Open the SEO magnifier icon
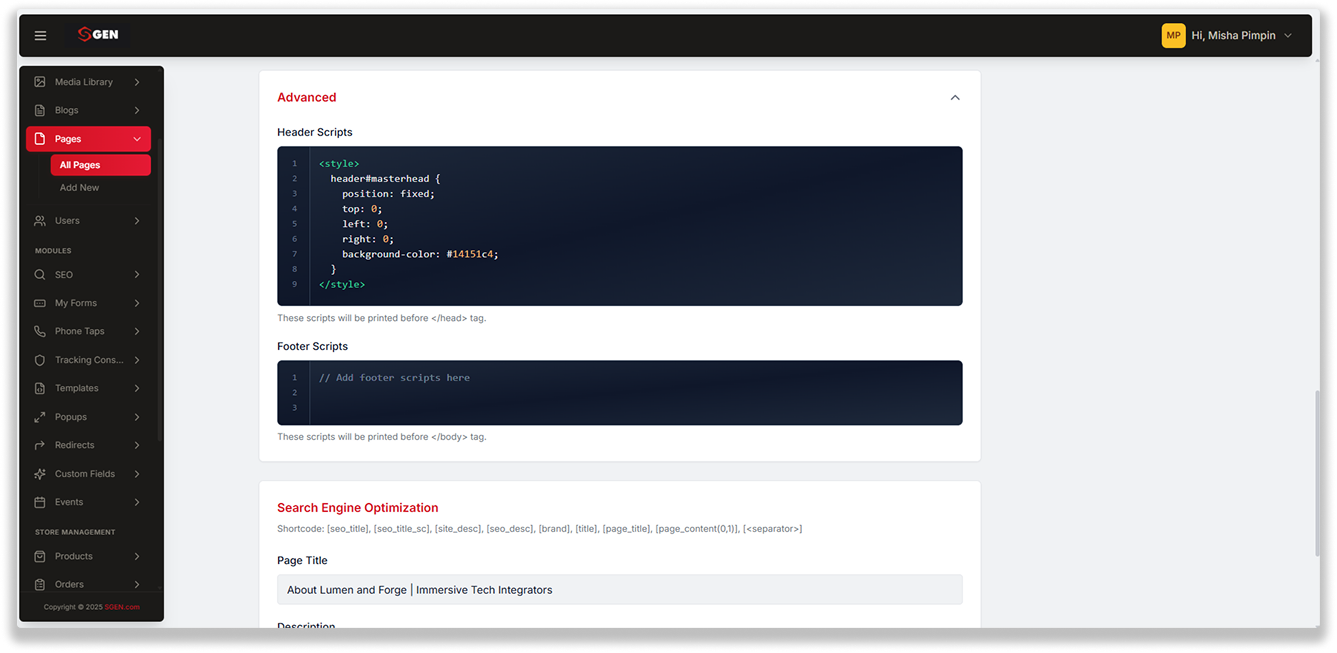Viewport: 1337px width, 653px height. [x=40, y=274]
